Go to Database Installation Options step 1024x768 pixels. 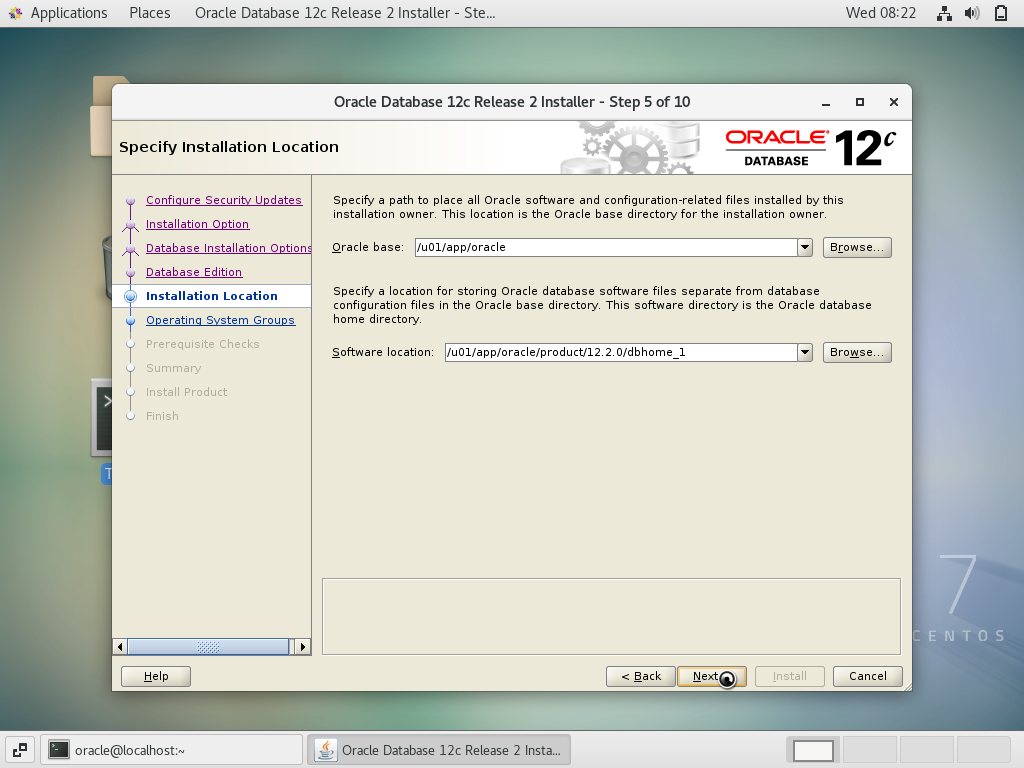point(228,248)
